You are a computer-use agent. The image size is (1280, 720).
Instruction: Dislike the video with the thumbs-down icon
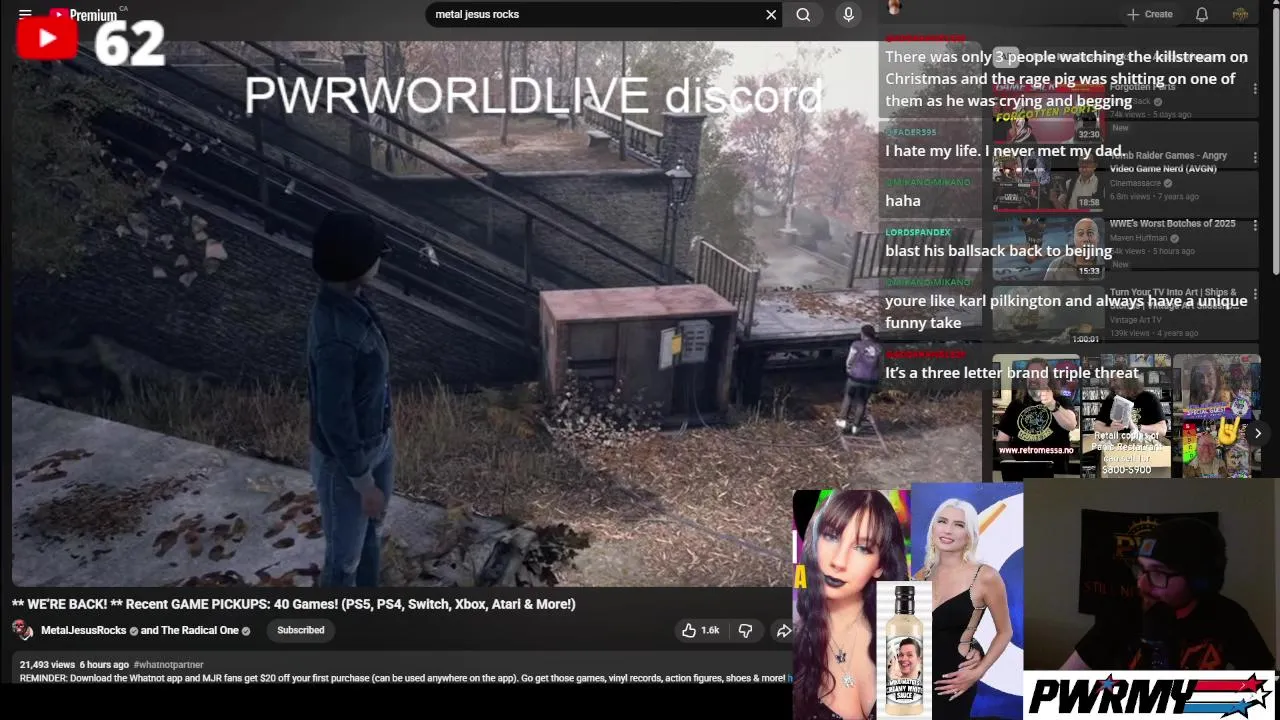click(x=745, y=630)
